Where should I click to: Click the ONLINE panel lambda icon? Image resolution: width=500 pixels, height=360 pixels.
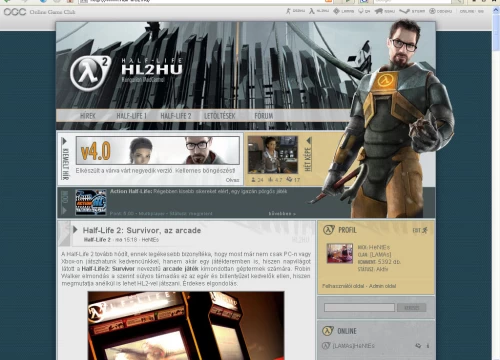tap(328, 331)
